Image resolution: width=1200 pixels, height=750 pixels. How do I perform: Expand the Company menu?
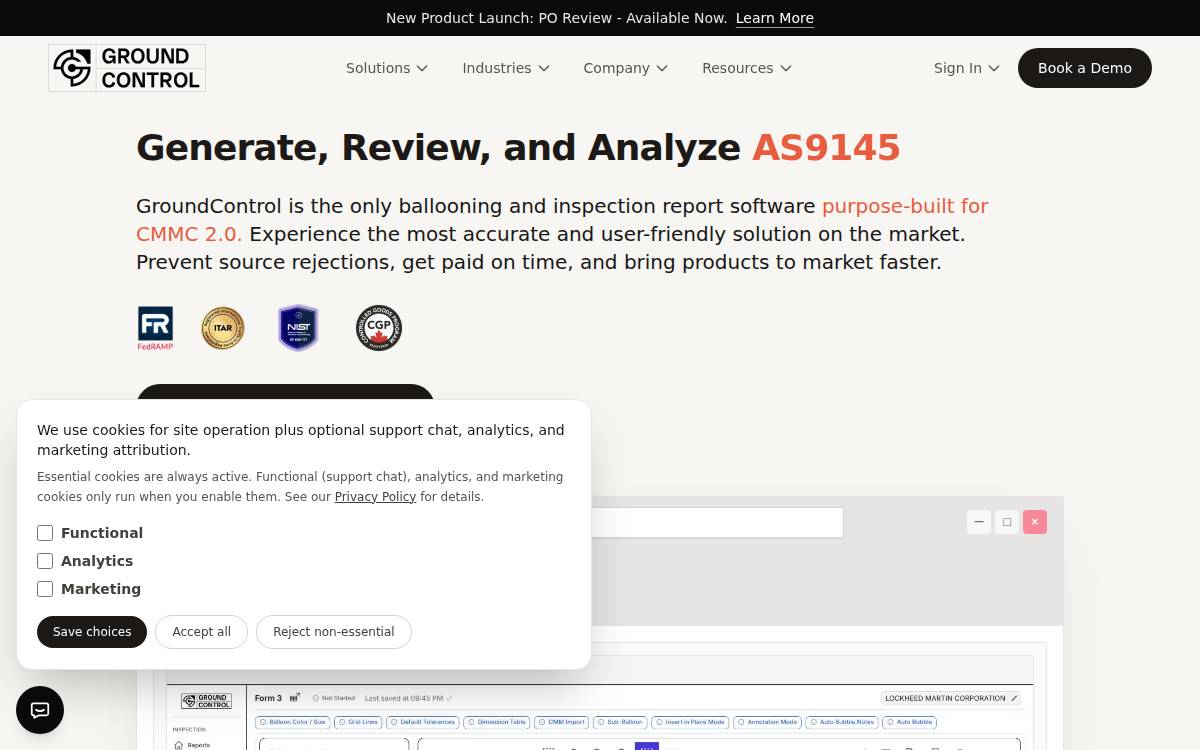pyautogui.click(x=626, y=68)
